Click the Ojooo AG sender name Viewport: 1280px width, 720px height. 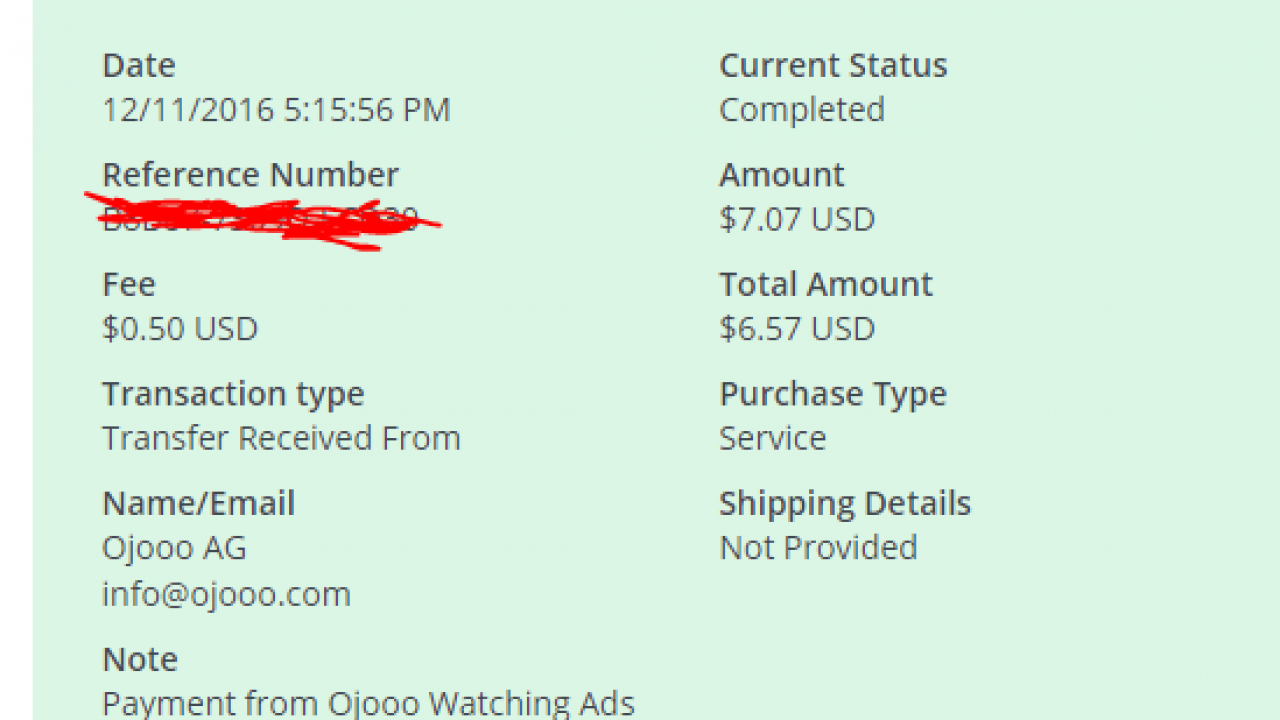(174, 548)
